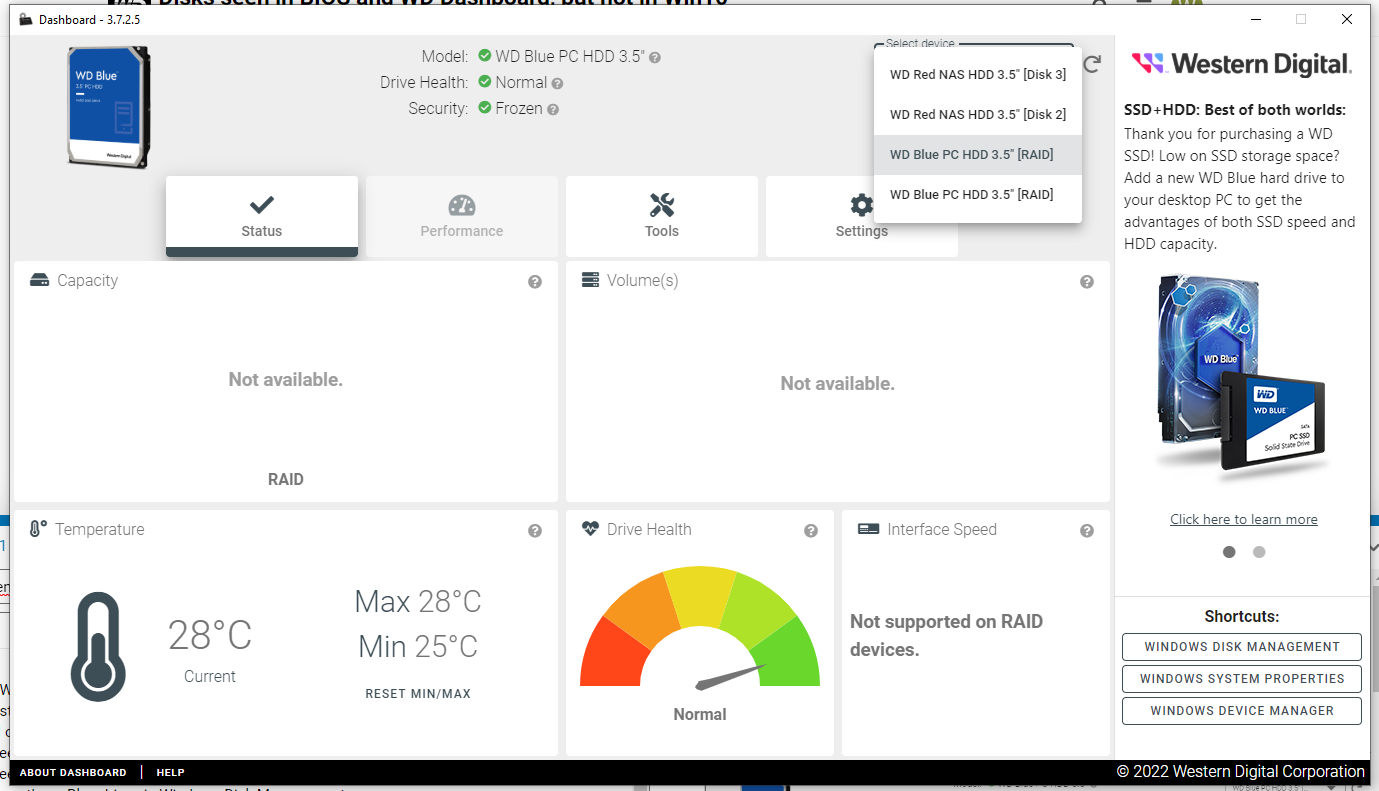This screenshot has height=791, width=1379.
Task: Click the Min 25°C value
Action: click(x=418, y=647)
